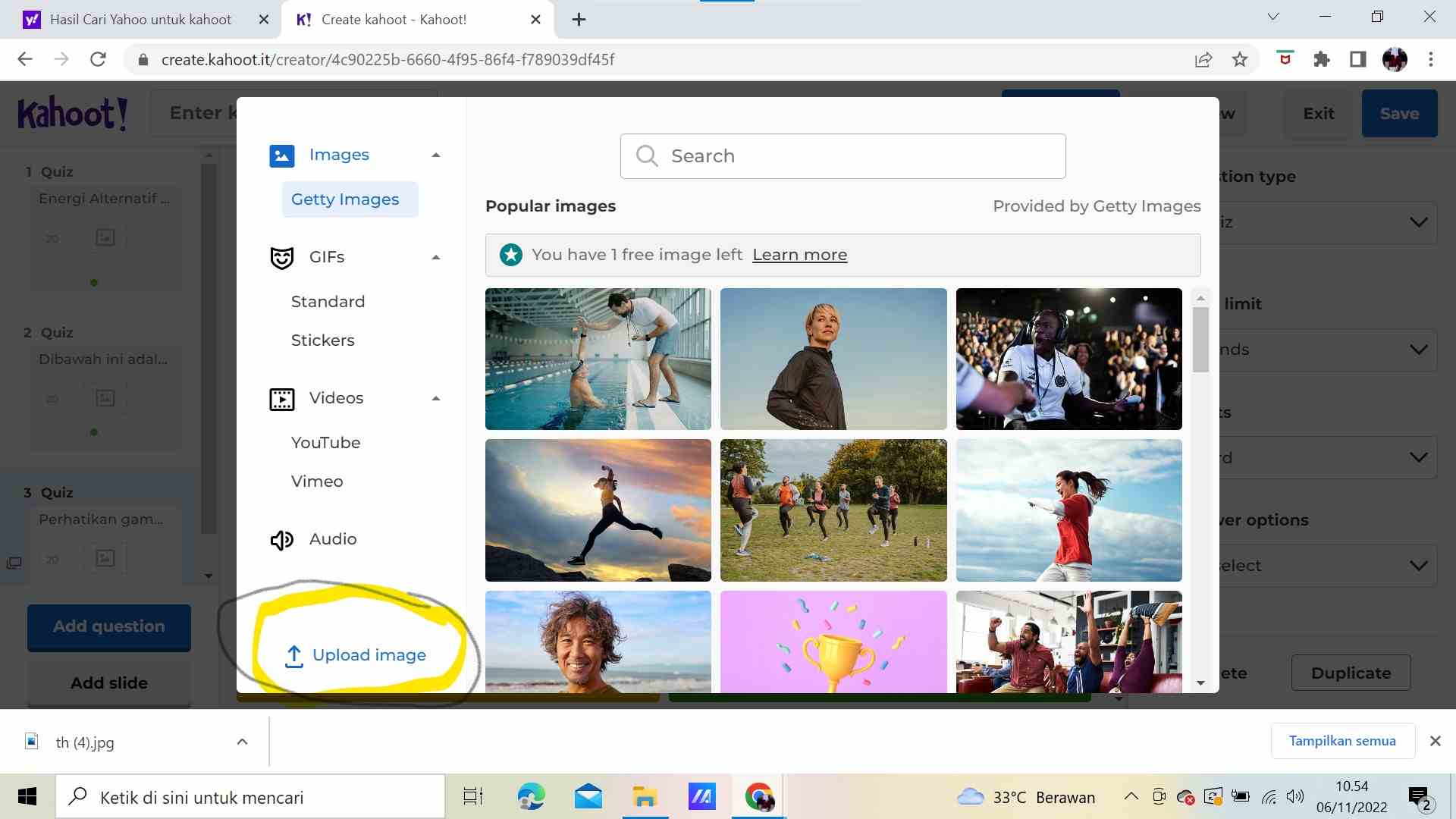Click Upload image

pyautogui.click(x=356, y=656)
